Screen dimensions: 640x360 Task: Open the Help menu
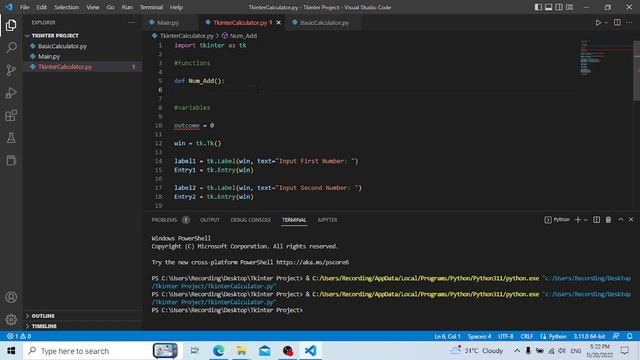[x=176, y=7]
